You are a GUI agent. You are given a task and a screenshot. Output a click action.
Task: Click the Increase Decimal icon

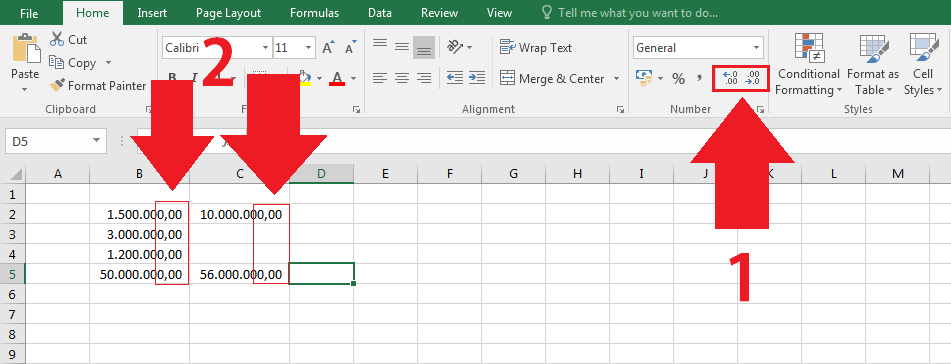[x=730, y=78]
